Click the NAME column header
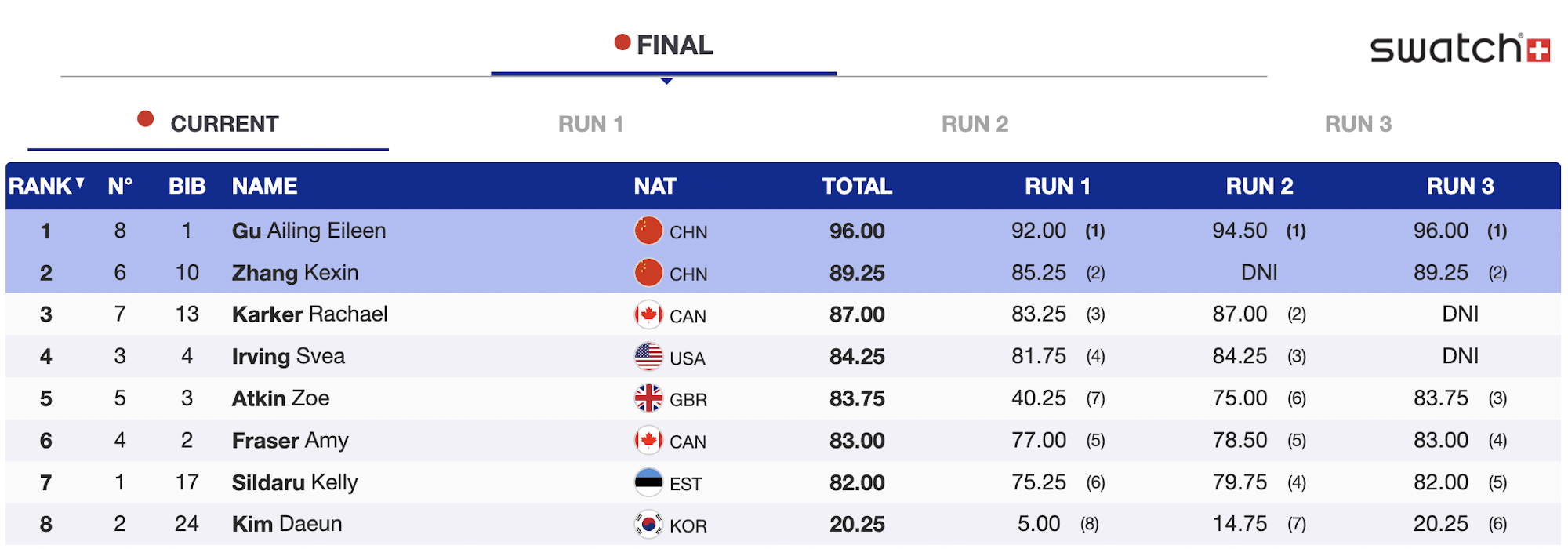The image size is (1568, 549). click(x=264, y=186)
